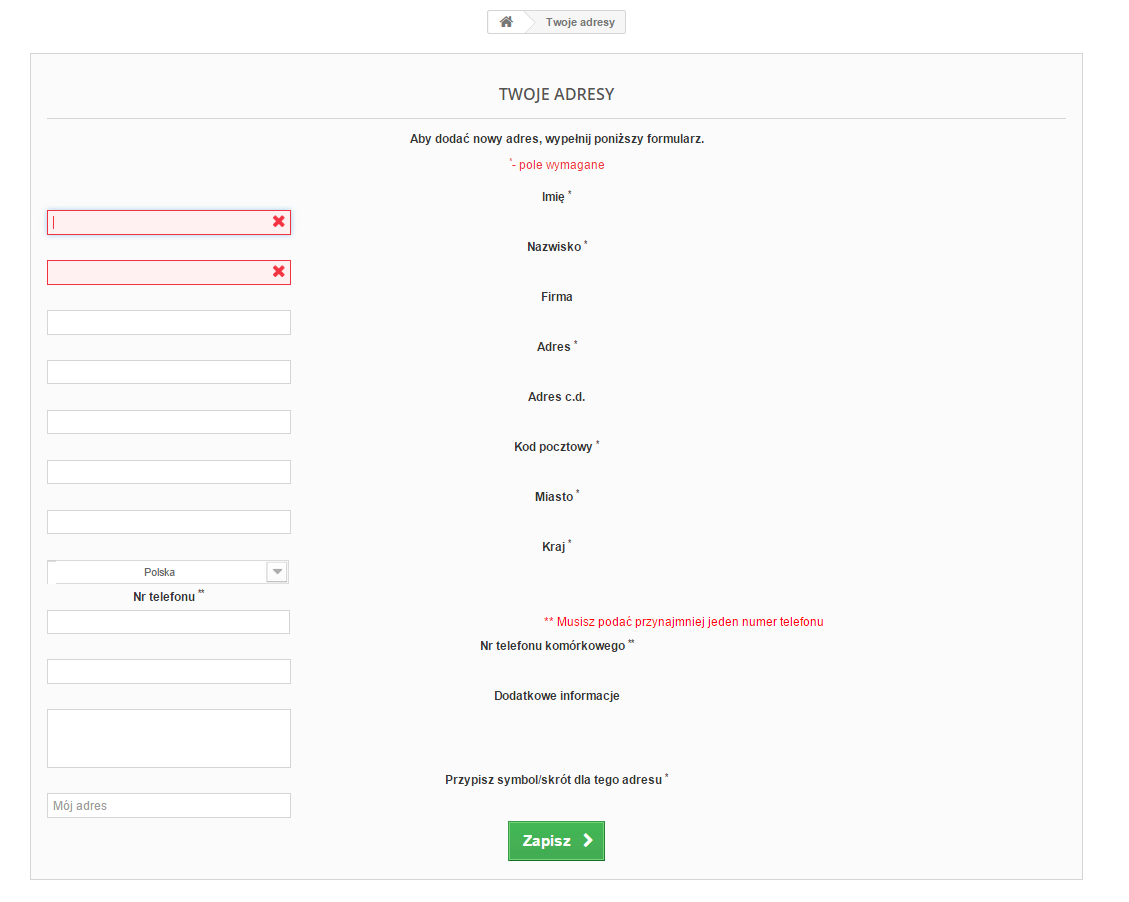
Task: Click the Twoje adresy page heading
Action: 556,95
